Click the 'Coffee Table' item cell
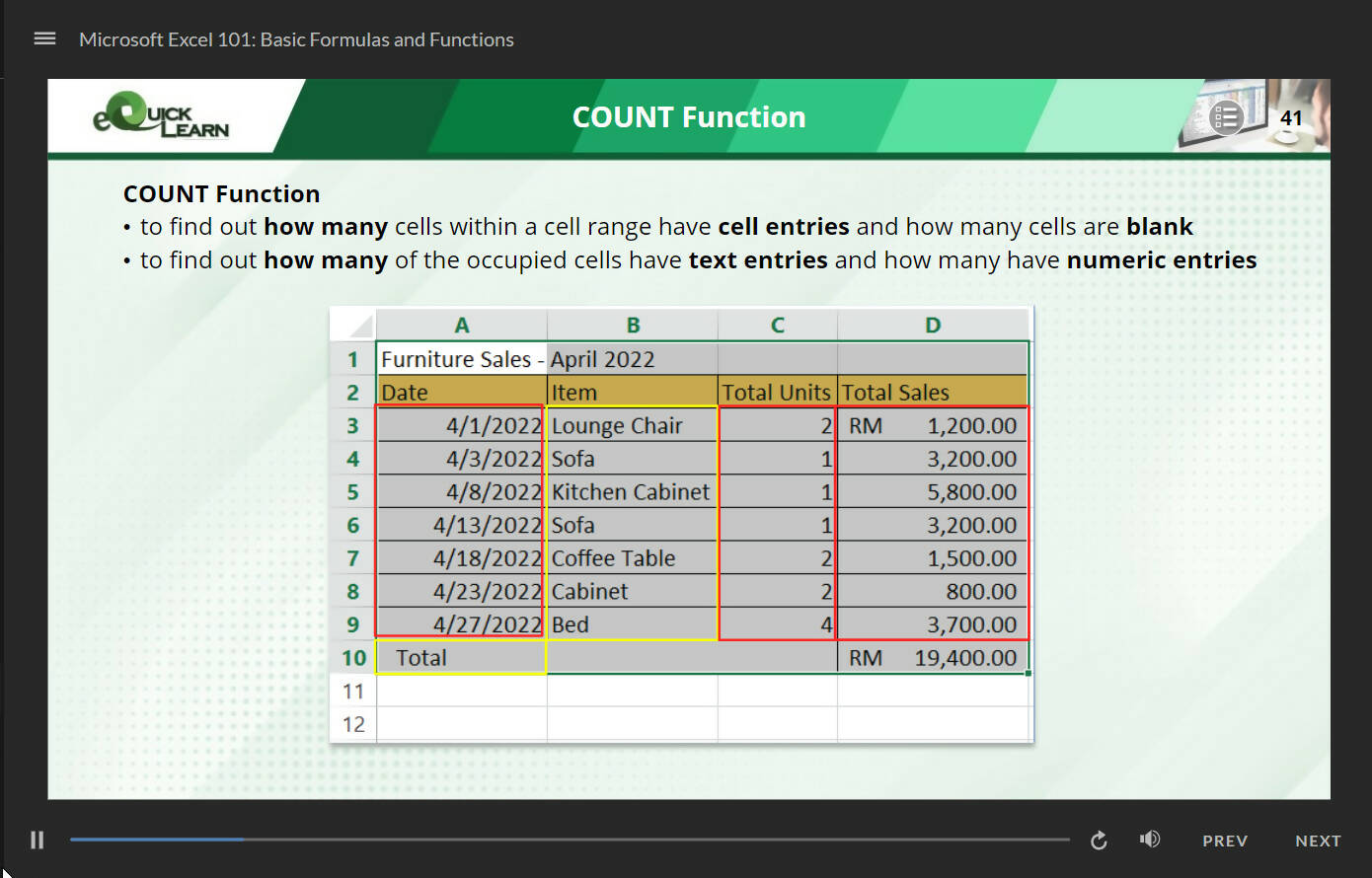Screen dimensions: 1372x878 click(633, 558)
